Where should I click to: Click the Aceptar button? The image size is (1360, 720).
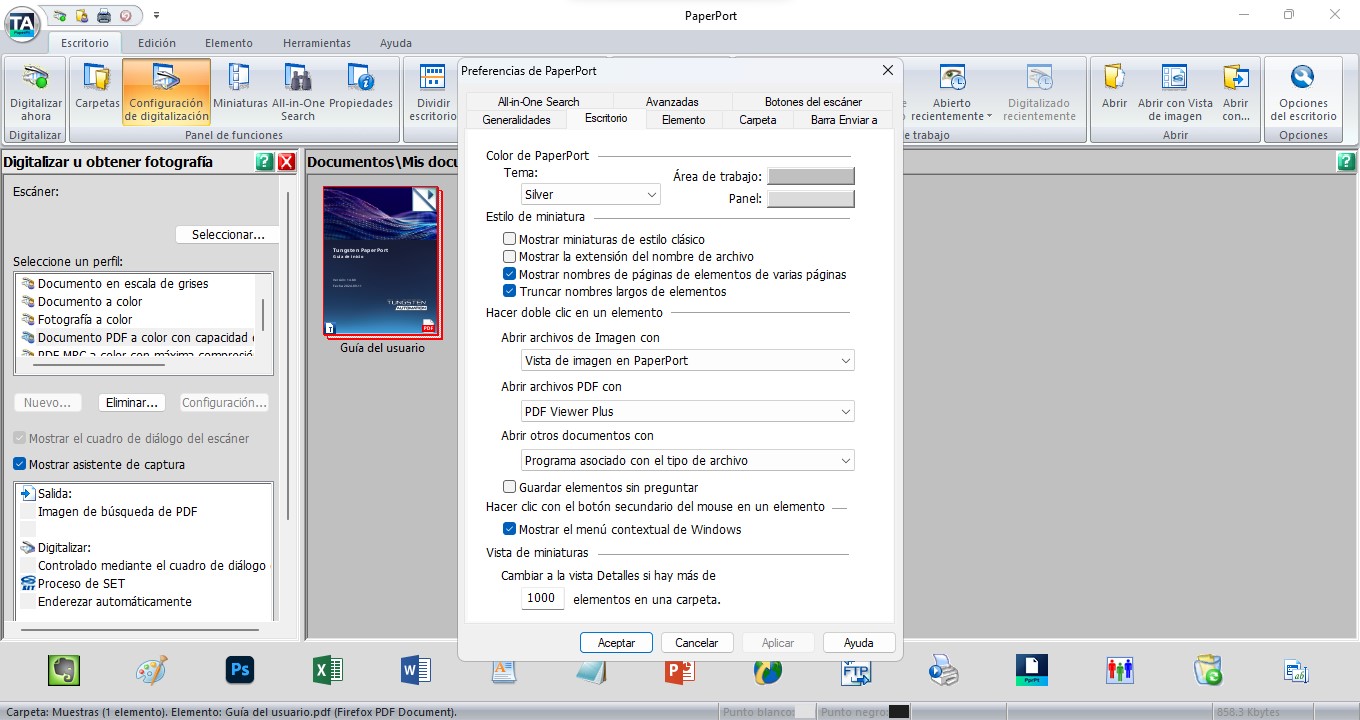tap(616, 642)
